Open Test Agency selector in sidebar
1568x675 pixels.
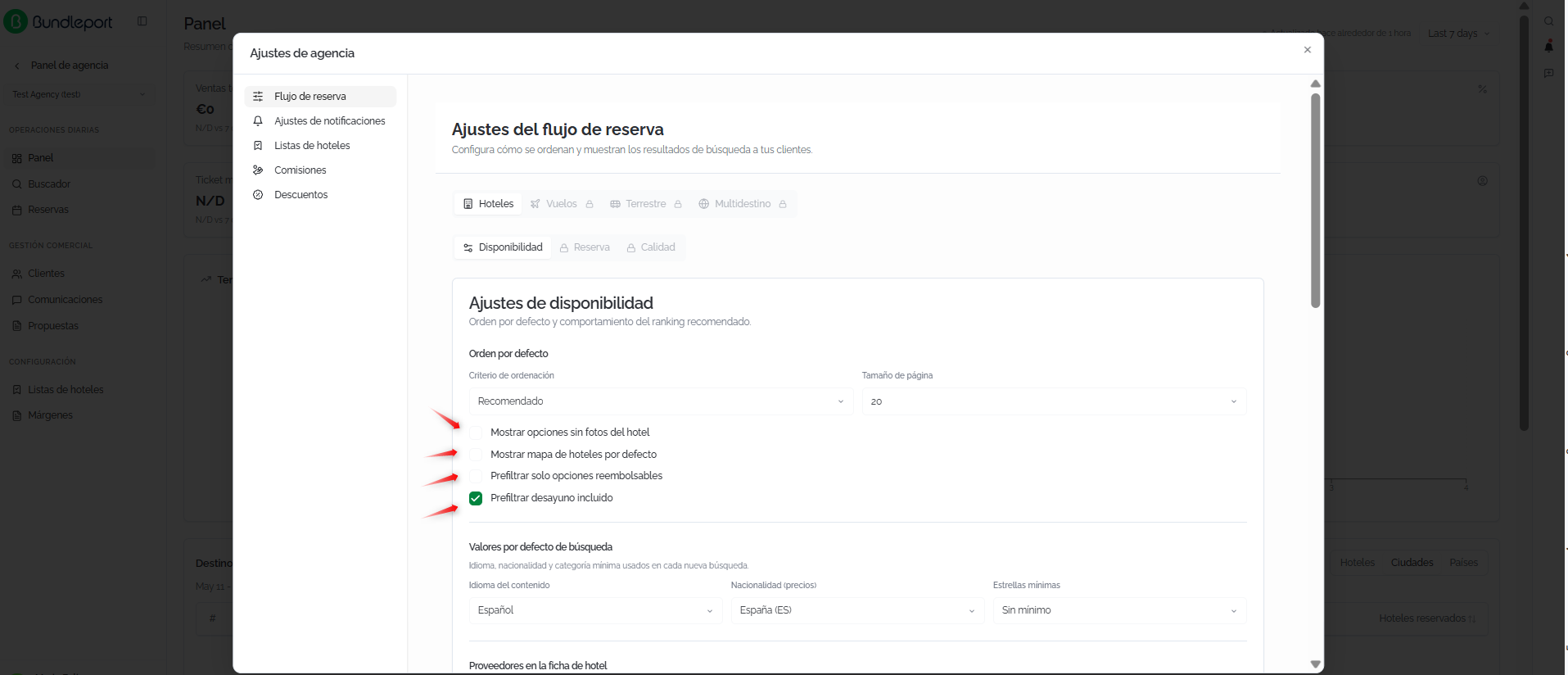click(x=79, y=94)
